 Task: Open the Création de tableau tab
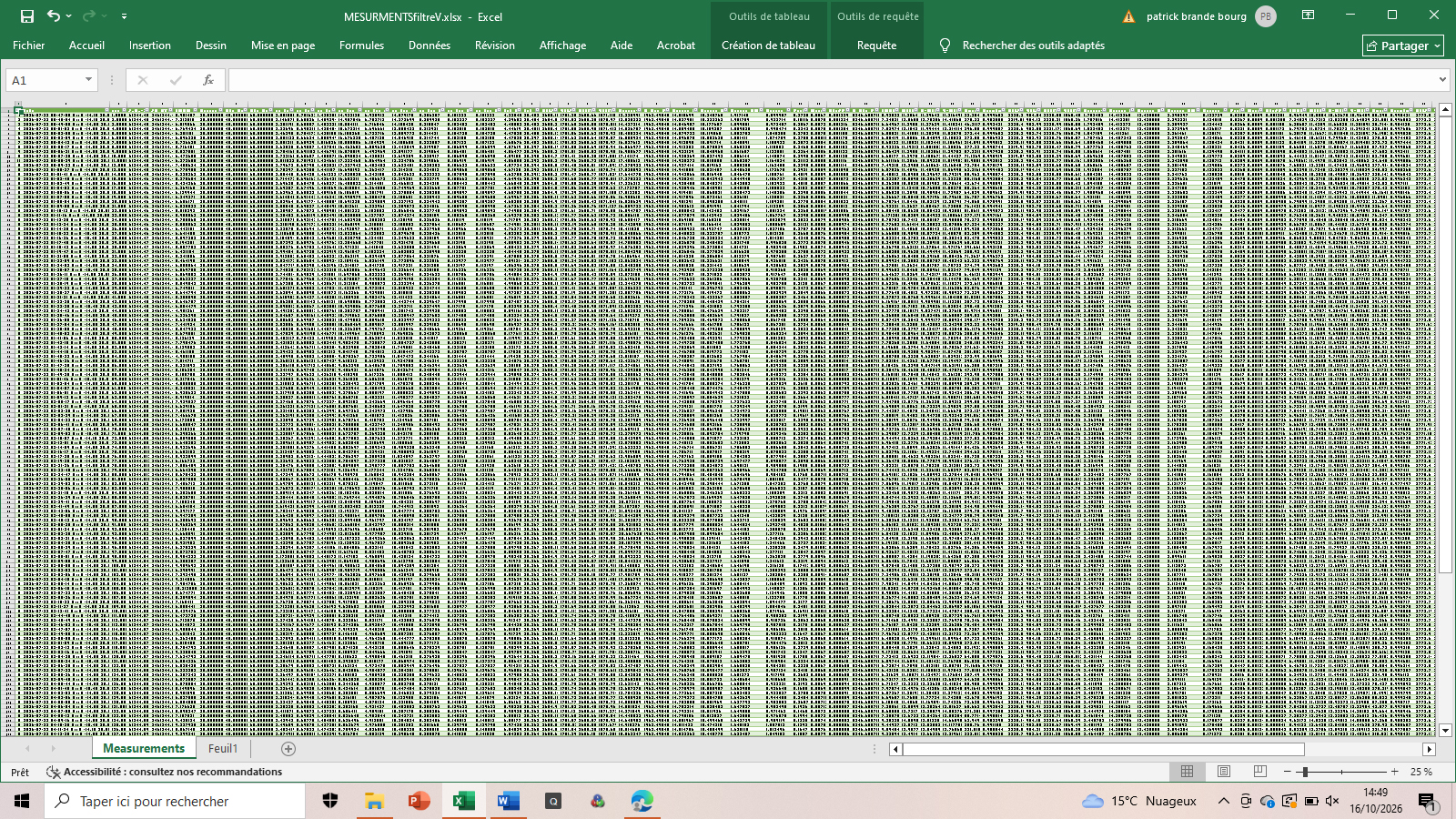tap(768, 45)
